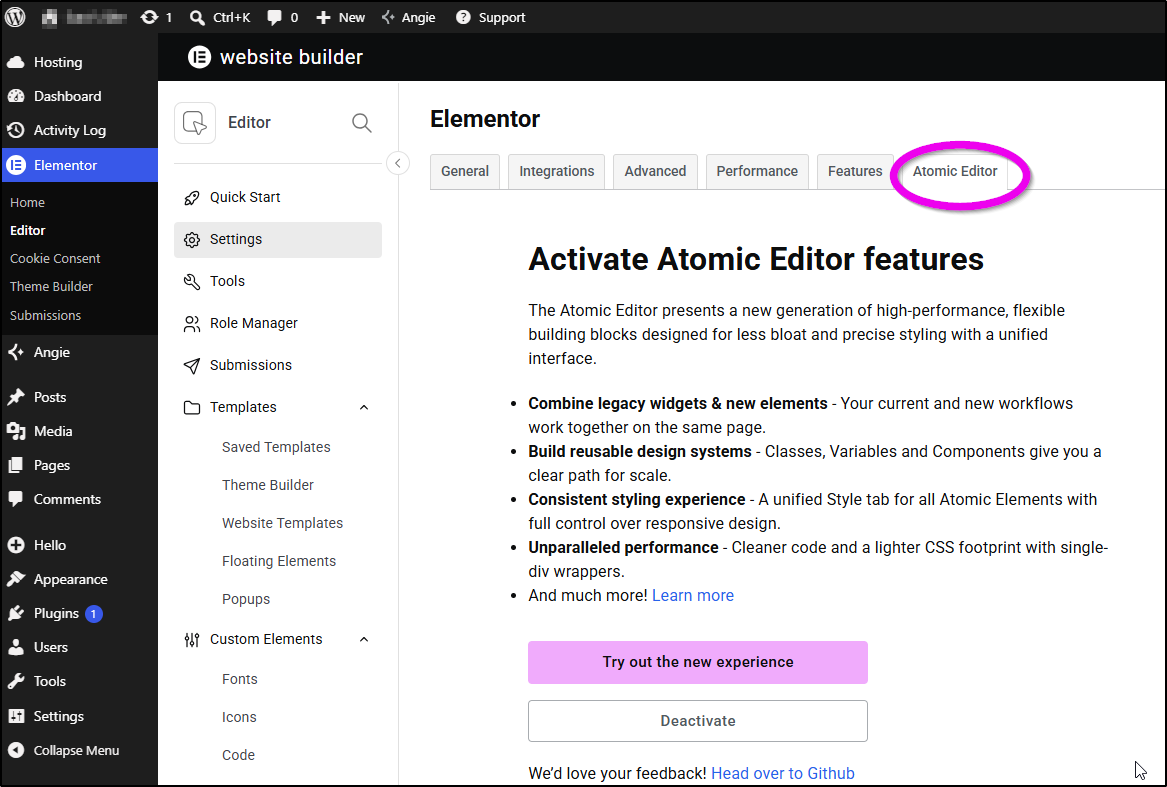
Task: Open Floating Elements
Action: click(279, 561)
